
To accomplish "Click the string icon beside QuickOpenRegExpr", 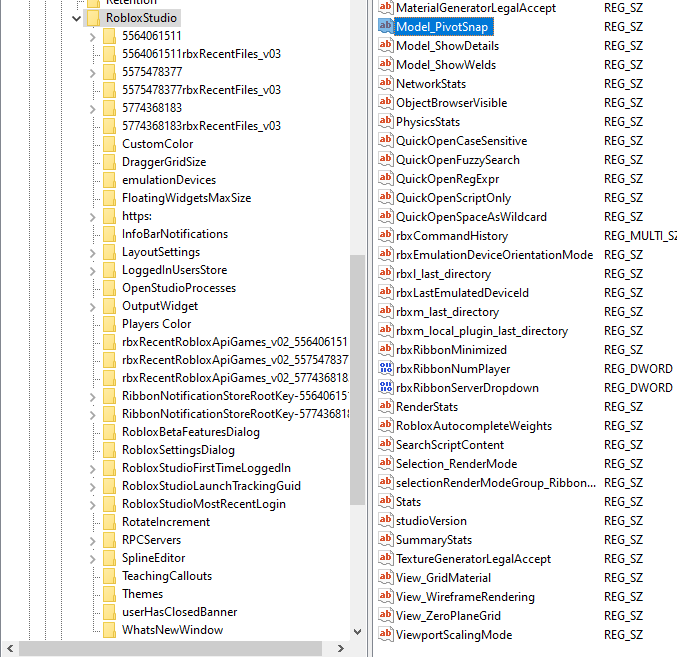I will (385, 178).
